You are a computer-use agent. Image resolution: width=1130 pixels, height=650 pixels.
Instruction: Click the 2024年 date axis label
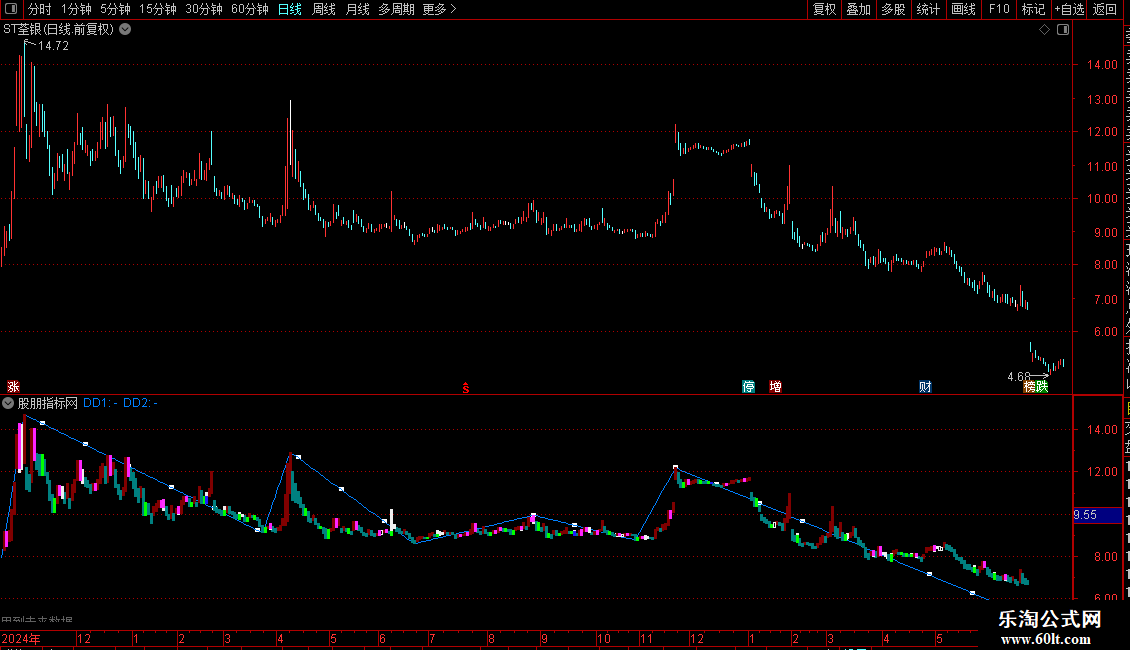[x=21, y=639]
